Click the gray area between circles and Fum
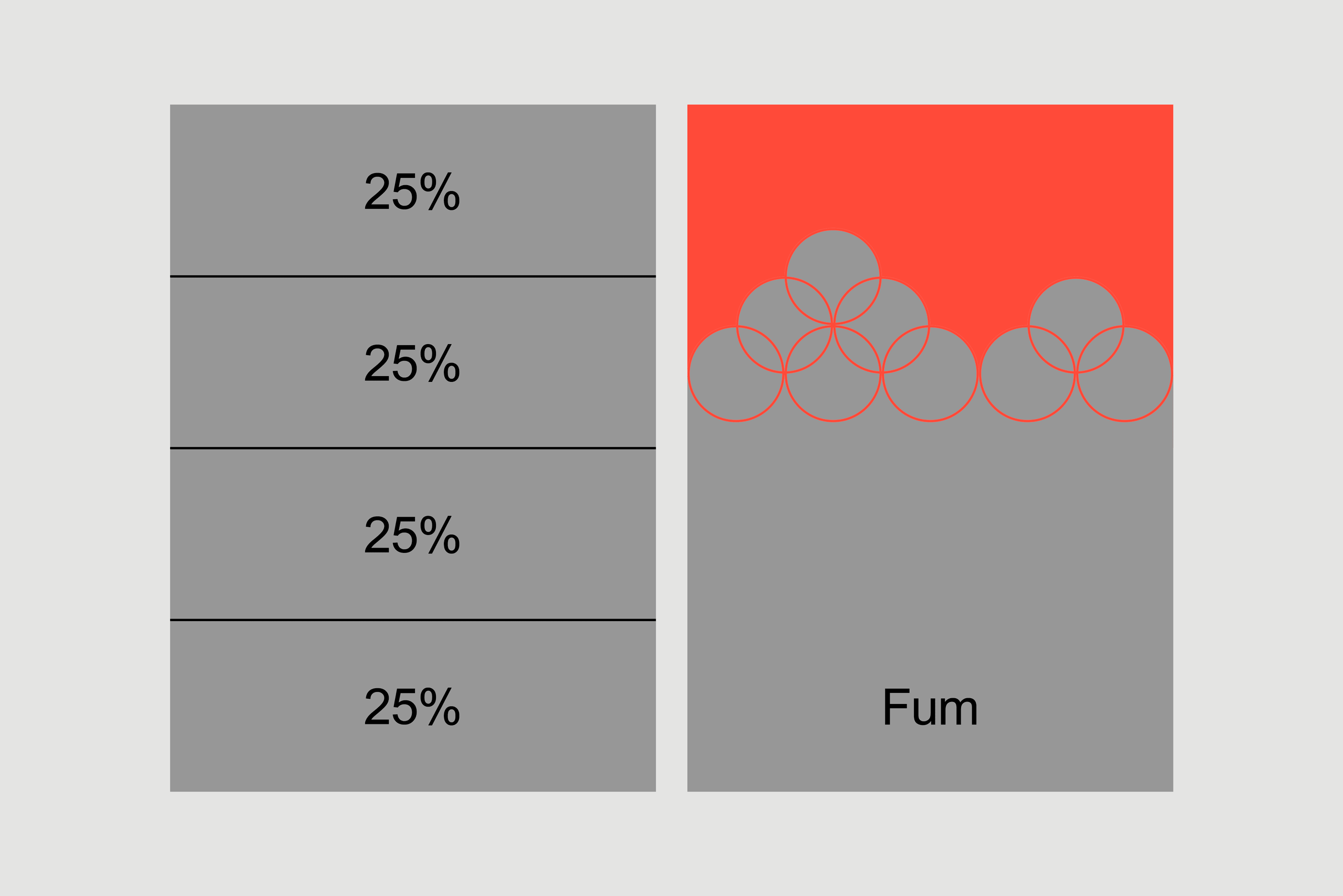The height and width of the screenshot is (896, 1343). pos(930,543)
